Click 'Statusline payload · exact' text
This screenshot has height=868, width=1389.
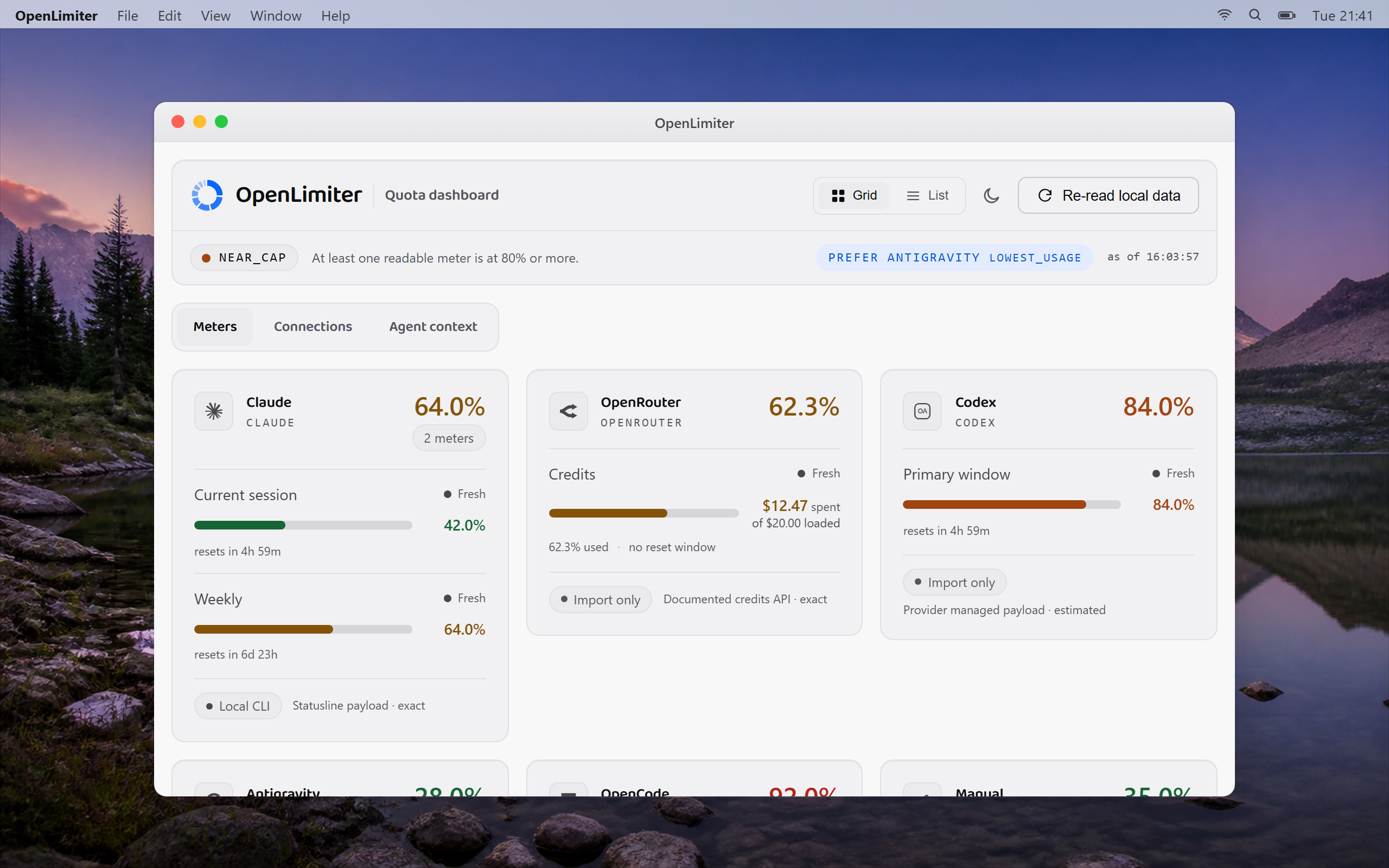click(359, 706)
